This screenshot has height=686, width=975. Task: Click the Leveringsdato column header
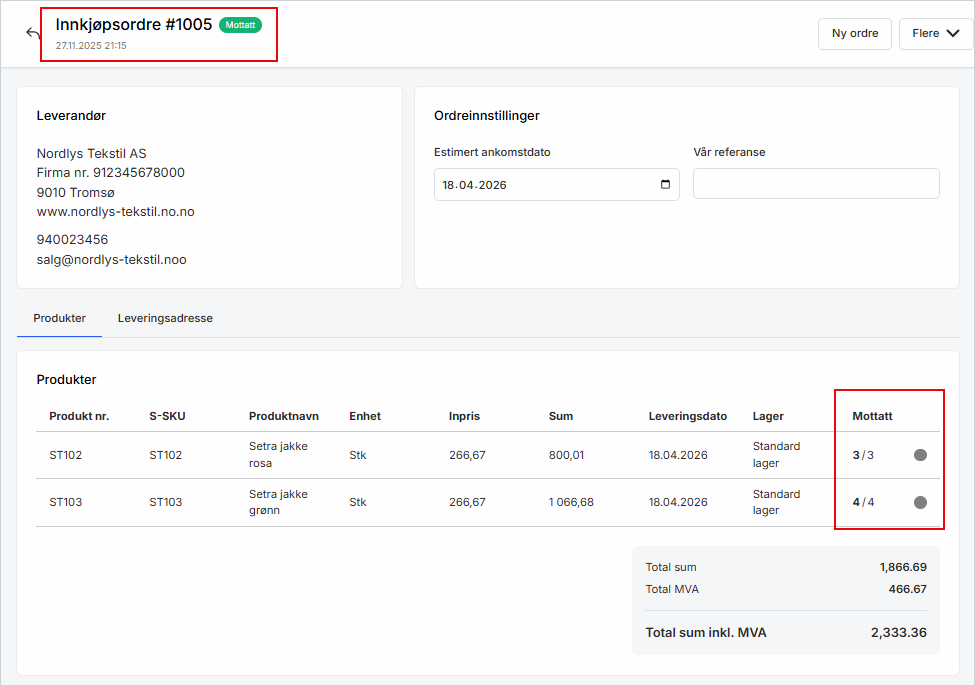click(687, 416)
